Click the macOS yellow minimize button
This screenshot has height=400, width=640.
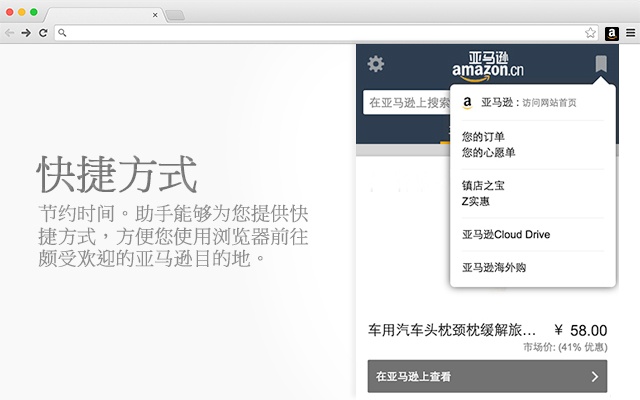[x=22, y=12]
